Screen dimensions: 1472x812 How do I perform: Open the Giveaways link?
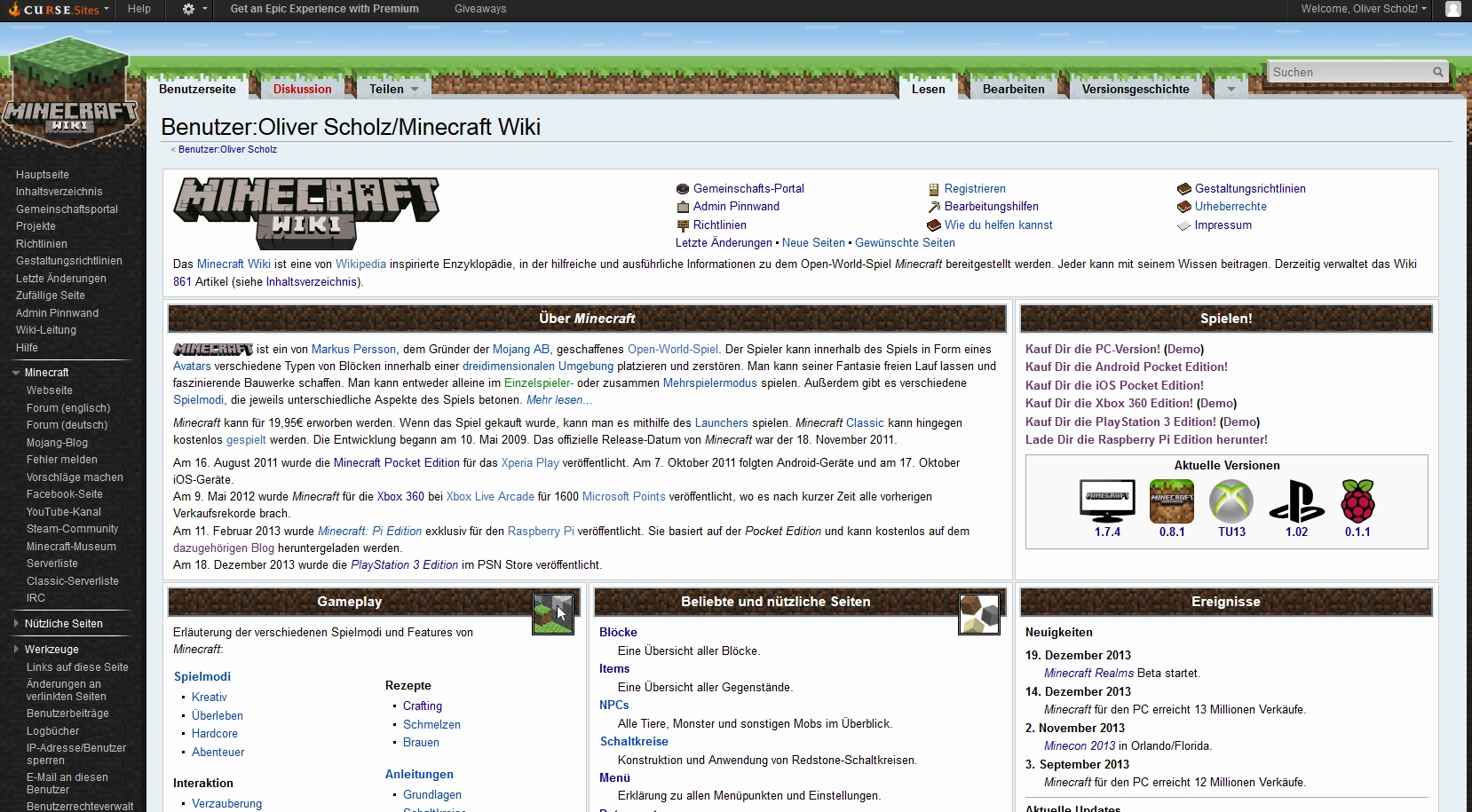pos(480,9)
